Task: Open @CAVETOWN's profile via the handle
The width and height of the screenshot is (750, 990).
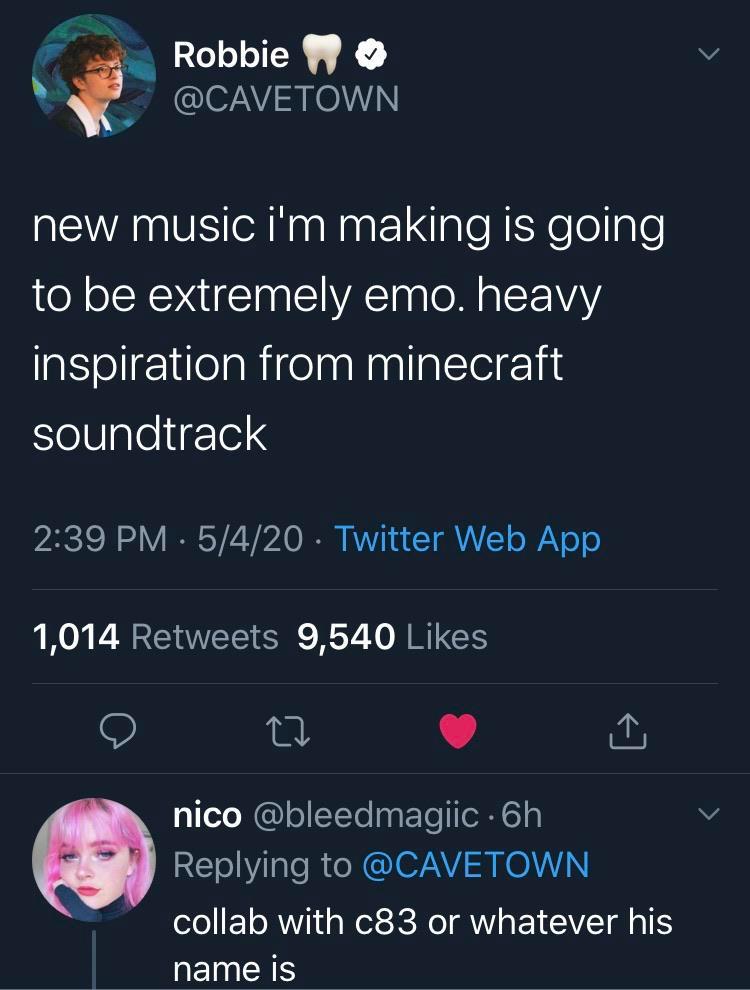Action: click(x=286, y=98)
